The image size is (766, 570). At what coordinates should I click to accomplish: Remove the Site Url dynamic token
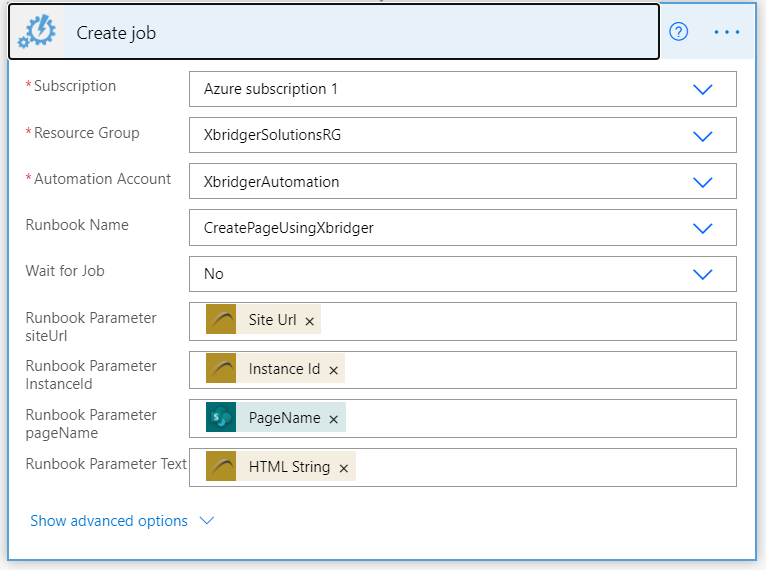309,321
